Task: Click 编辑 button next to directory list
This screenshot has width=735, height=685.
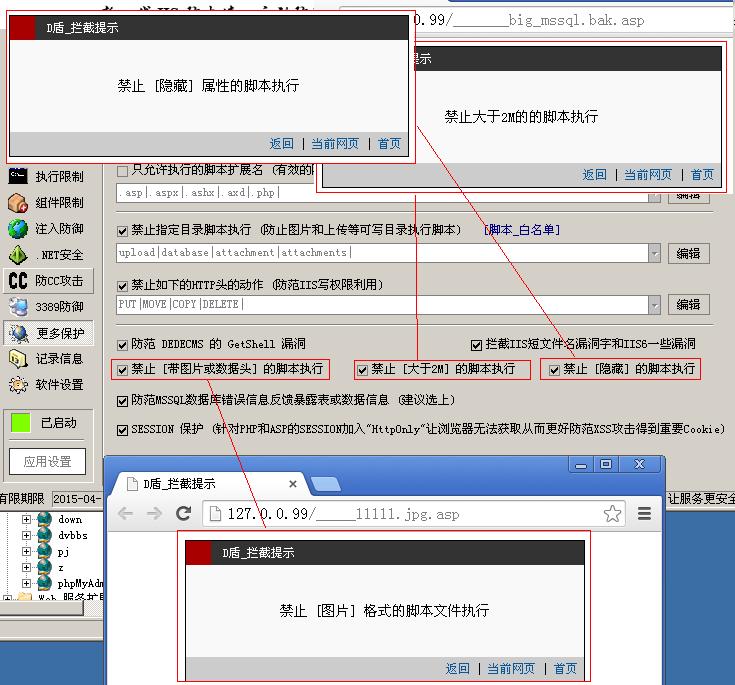Action: [x=688, y=254]
